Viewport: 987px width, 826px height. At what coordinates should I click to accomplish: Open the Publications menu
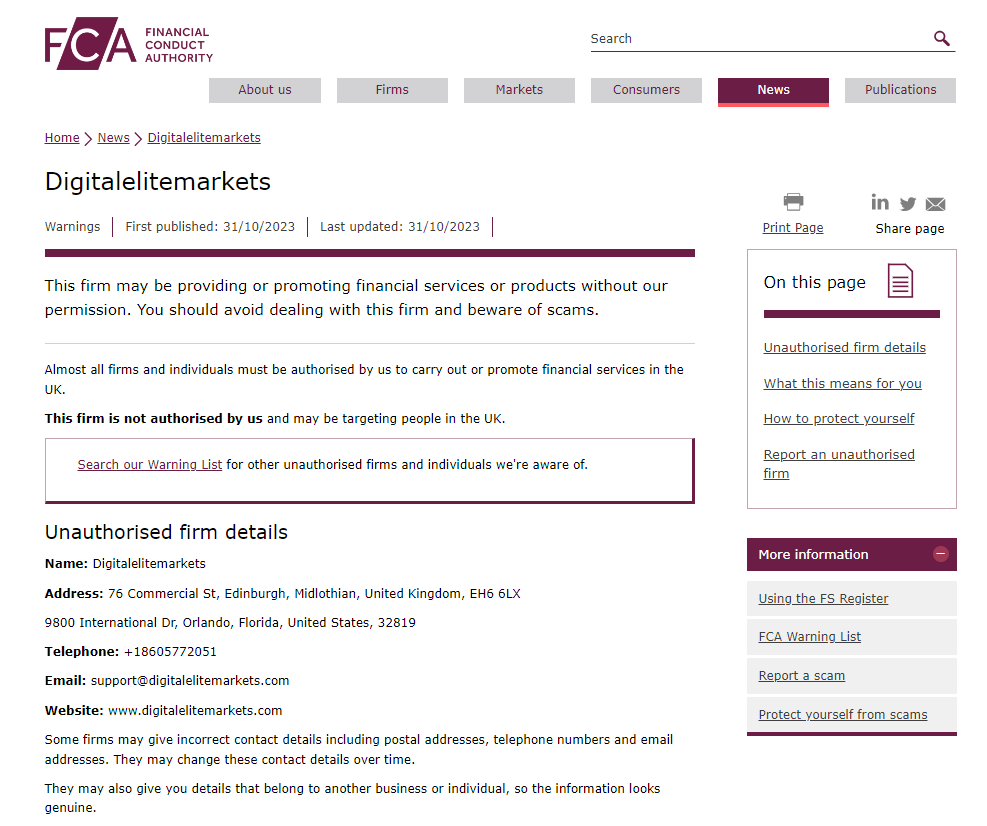click(900, 90)
